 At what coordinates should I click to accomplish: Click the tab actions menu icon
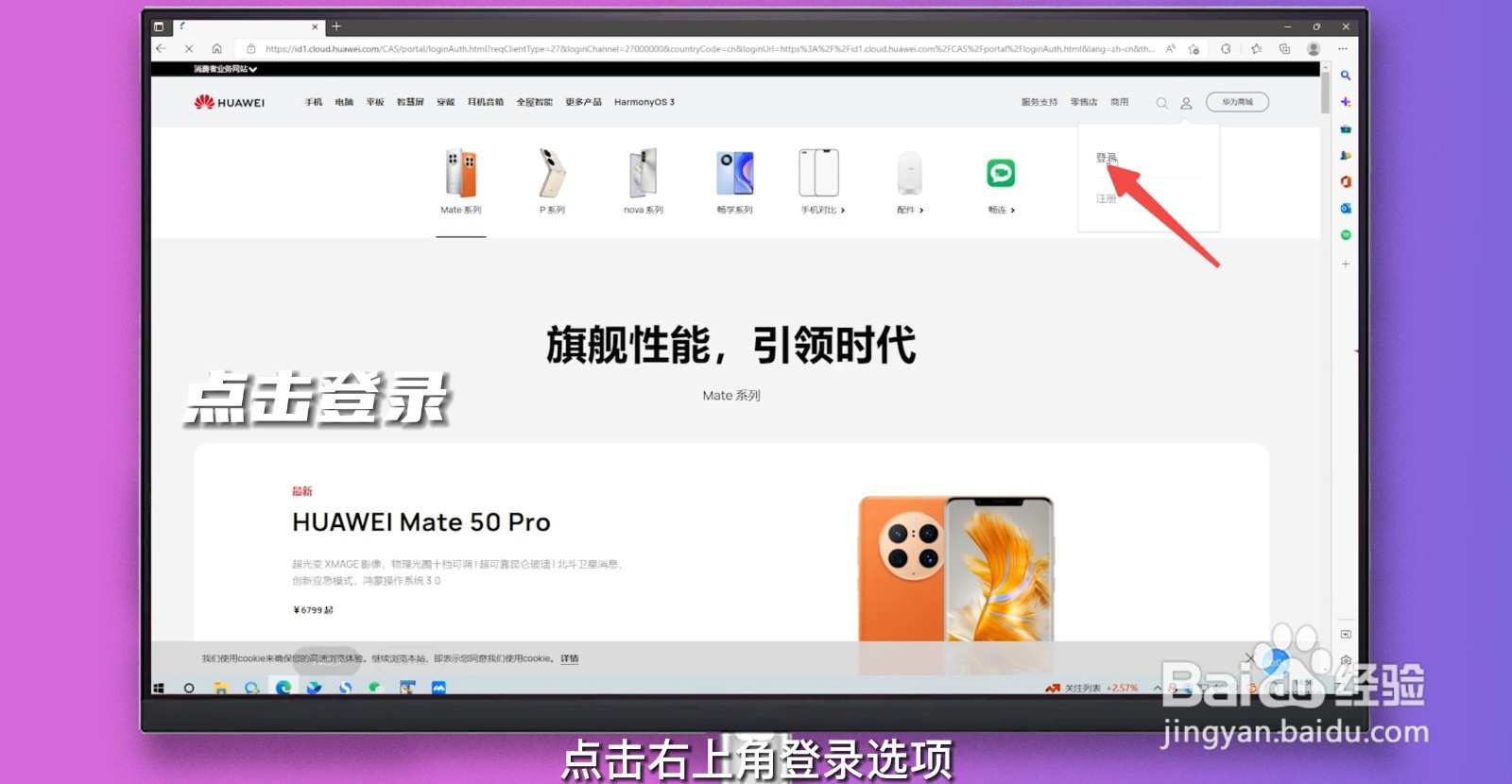[159, 26]
